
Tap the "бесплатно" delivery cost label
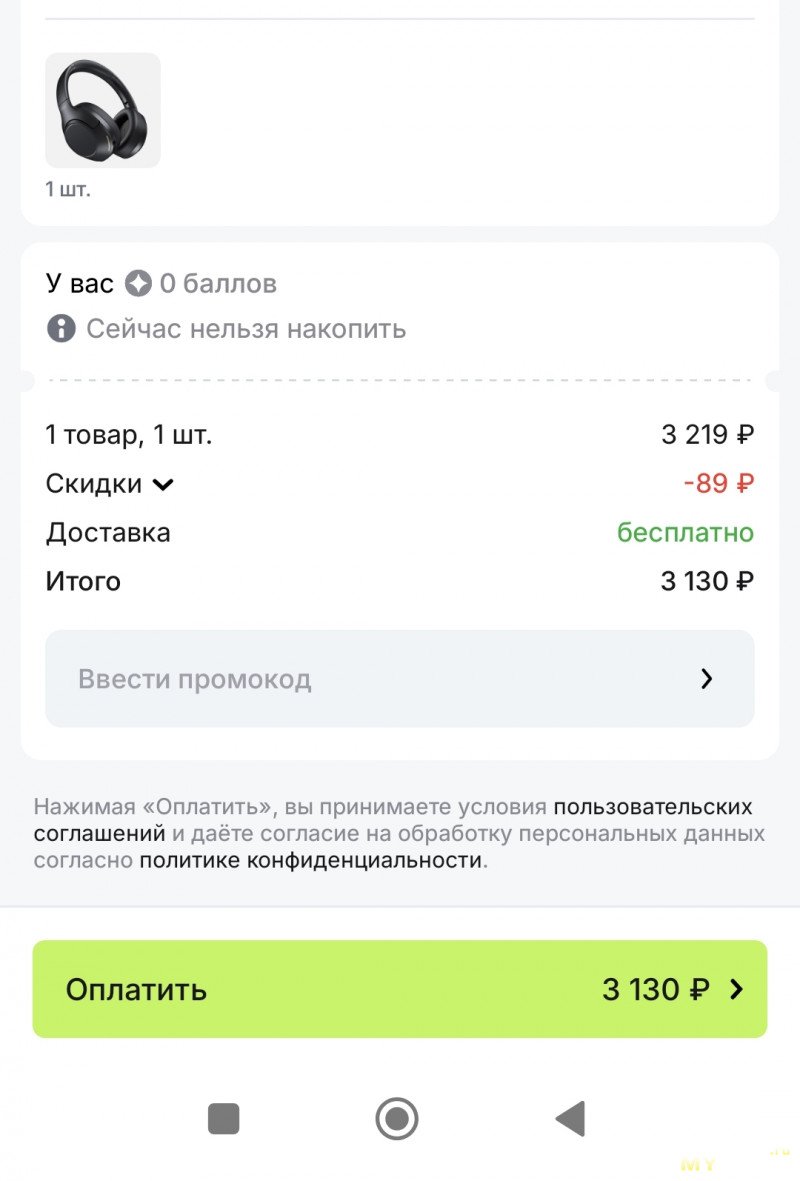[685, 532]
